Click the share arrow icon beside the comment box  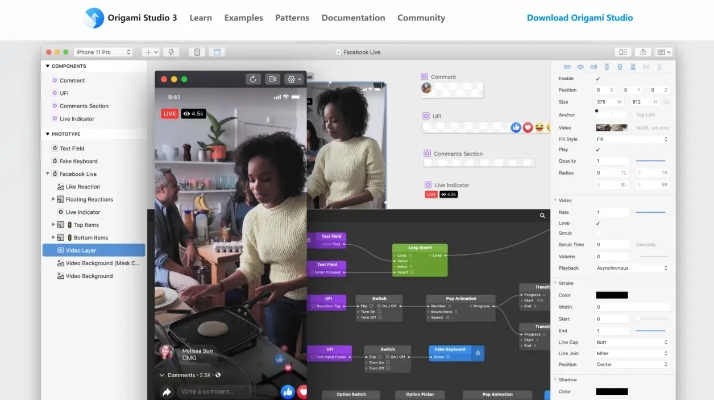tap(166, 392)
